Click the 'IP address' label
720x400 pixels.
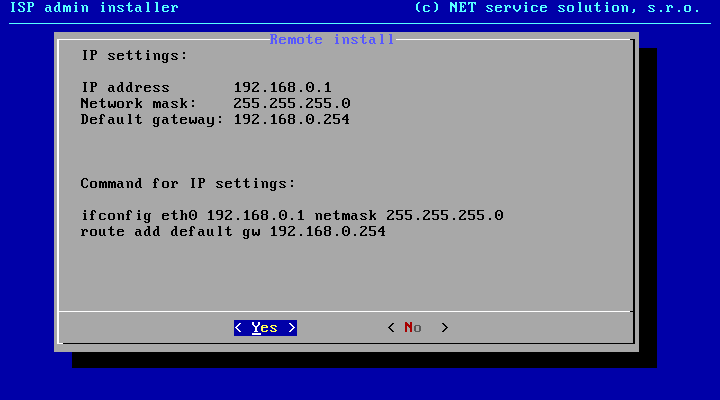pyautogui.click(x=125, y=87)
